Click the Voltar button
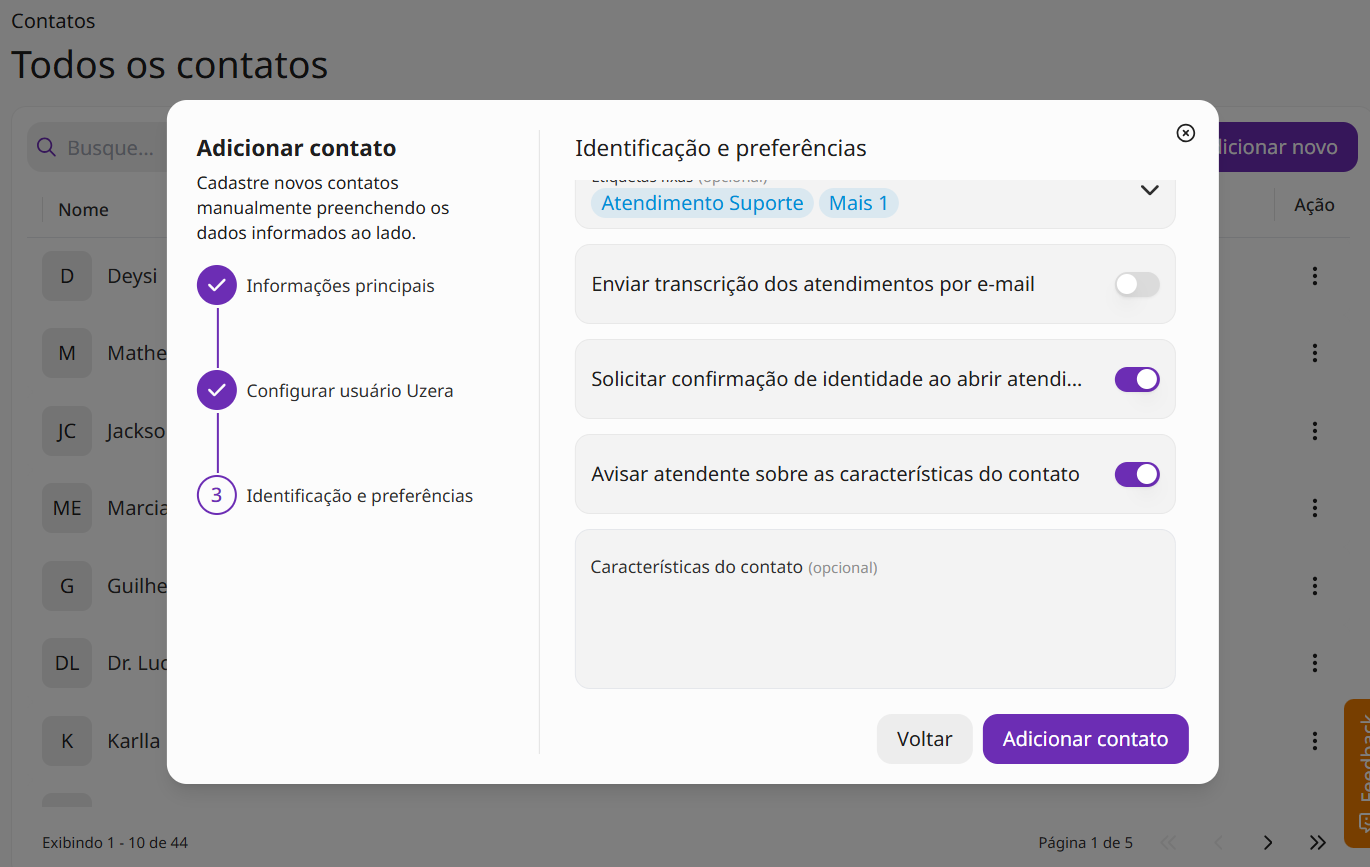The image size is (1370, 867). (924, 739)
